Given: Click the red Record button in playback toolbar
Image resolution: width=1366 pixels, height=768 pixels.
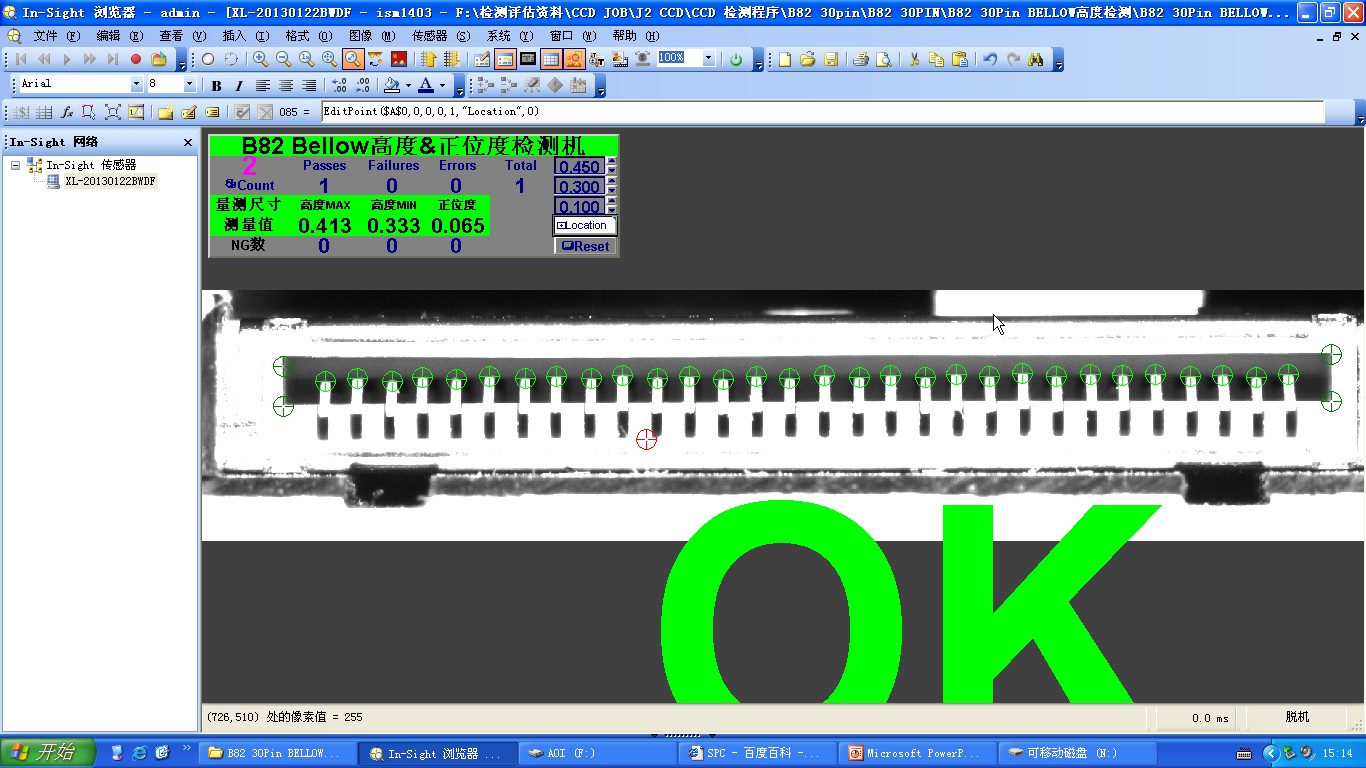Looking at the screenshot, I should pyautogui.click(x=136, y=59).
